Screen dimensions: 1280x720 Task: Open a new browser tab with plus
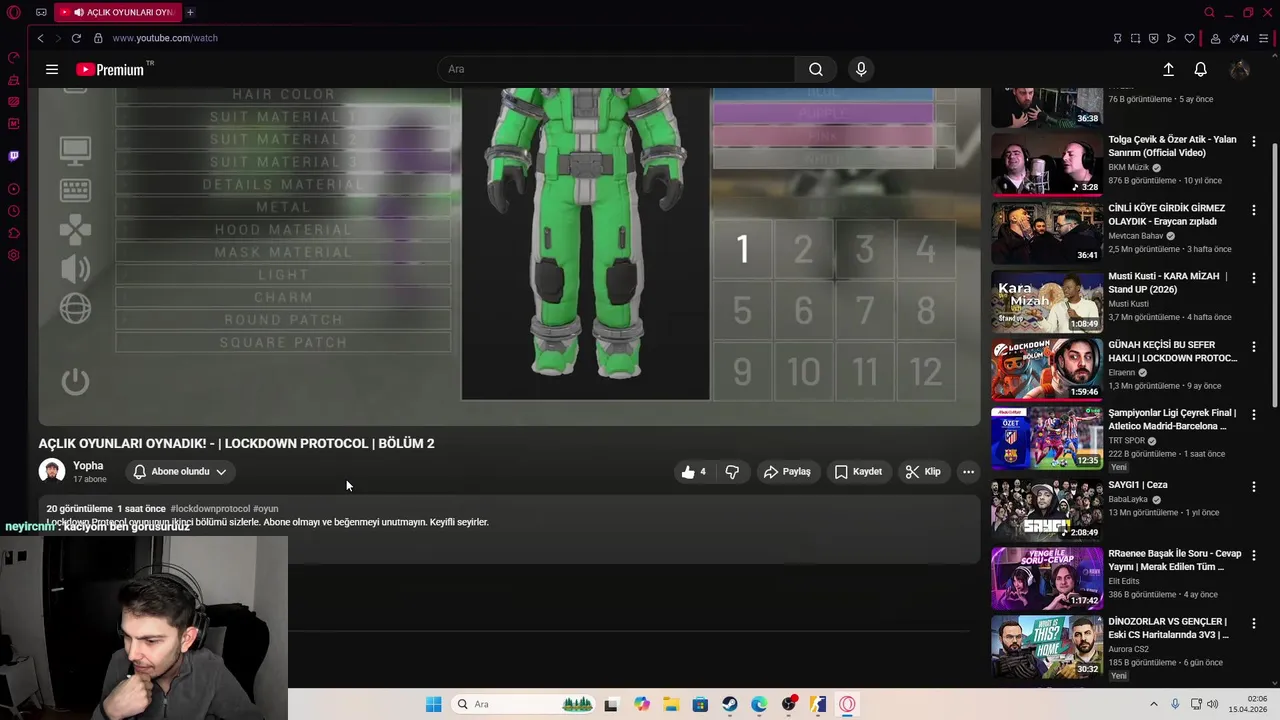(x=190, y=12)
